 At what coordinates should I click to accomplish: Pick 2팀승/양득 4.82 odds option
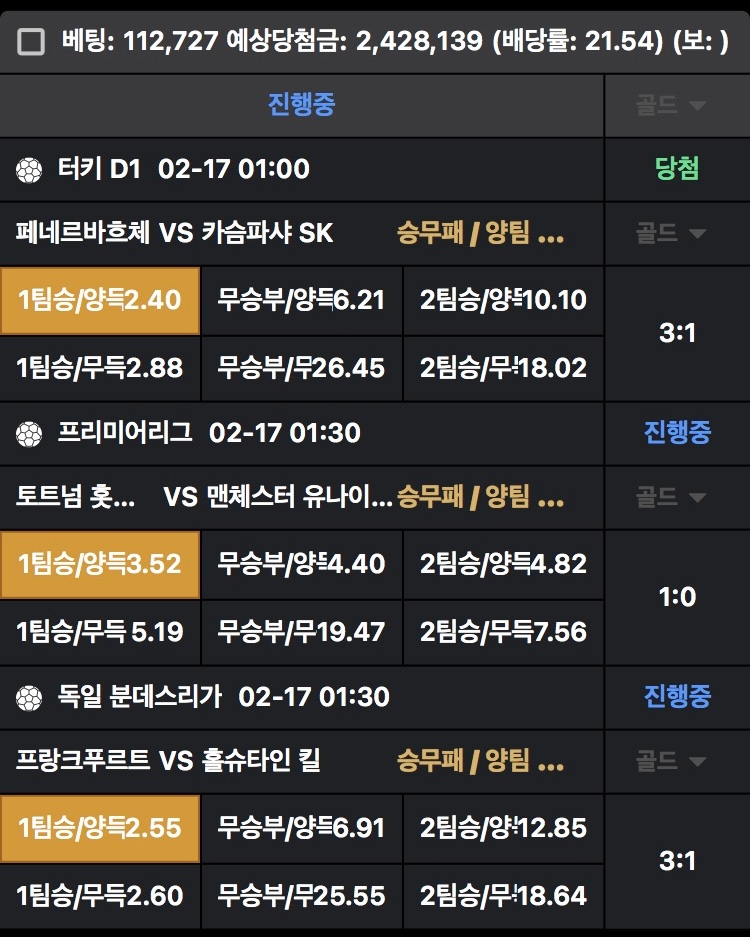tap(503, 564)
